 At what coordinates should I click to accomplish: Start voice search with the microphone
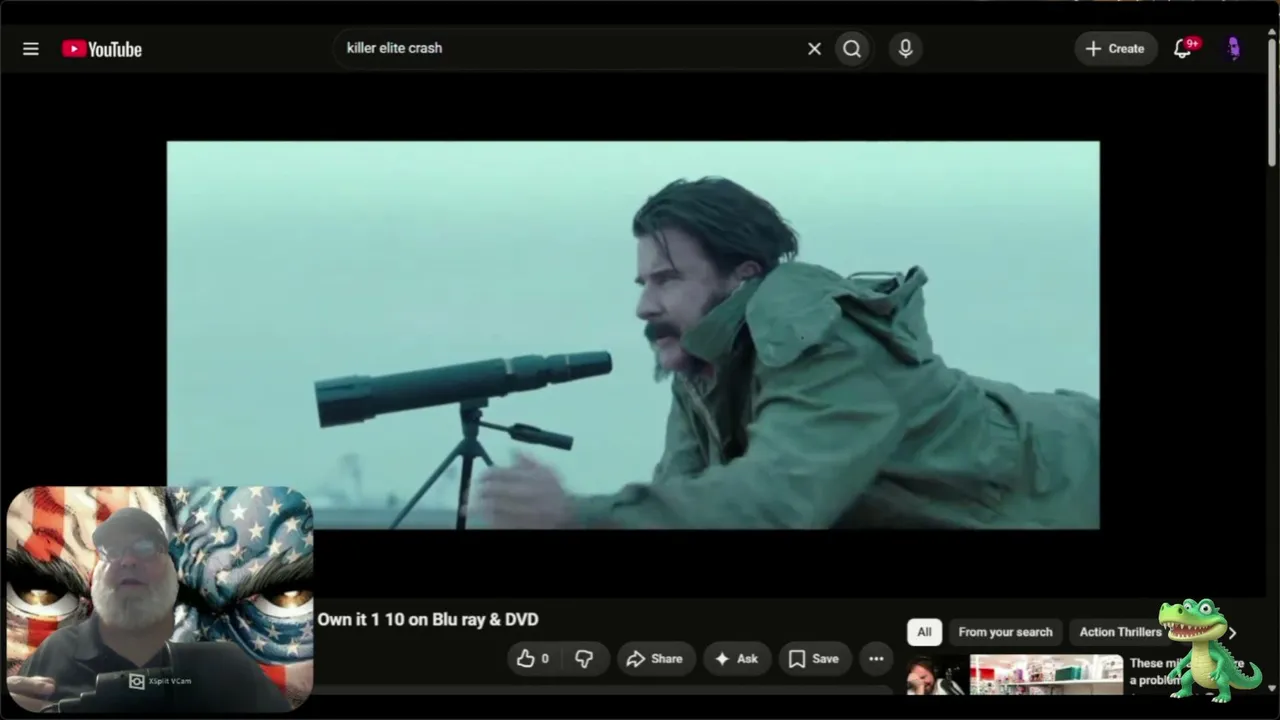905,48
